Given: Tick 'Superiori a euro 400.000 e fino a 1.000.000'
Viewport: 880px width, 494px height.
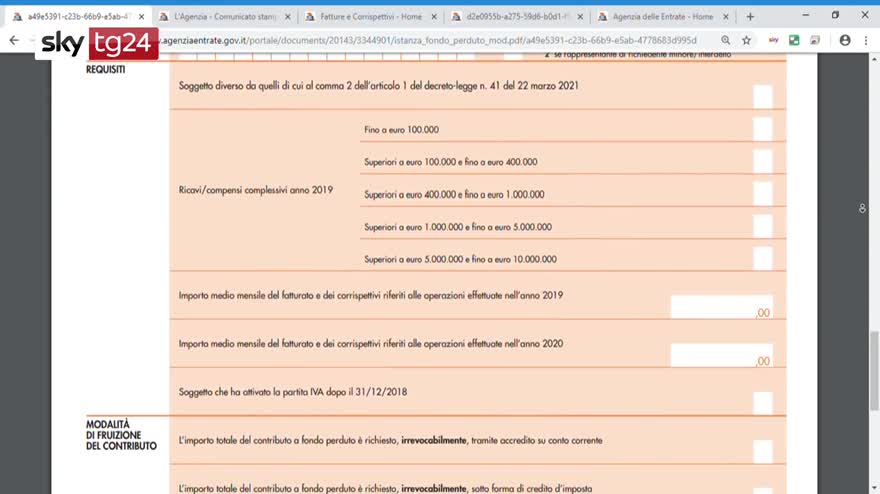Looking at the screenshot, I should (762, 193).
